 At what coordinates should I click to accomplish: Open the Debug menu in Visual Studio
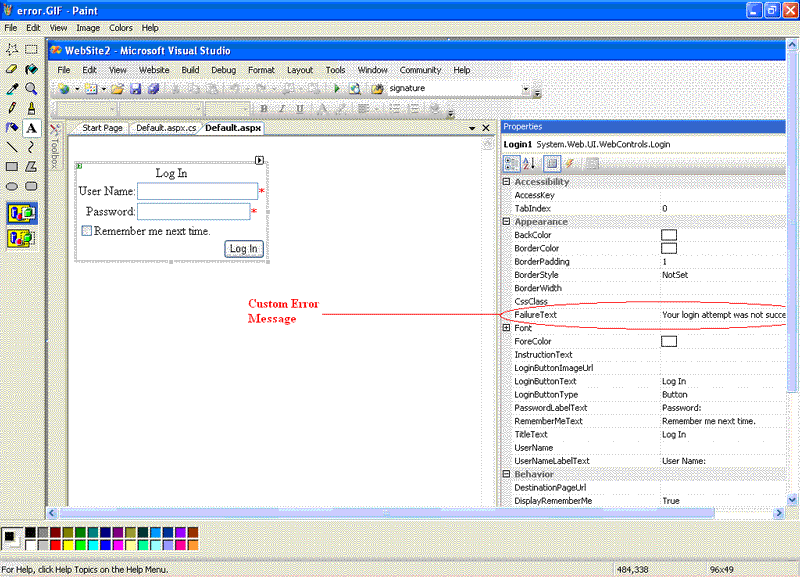pyautogui.click(x=223, y=70)
